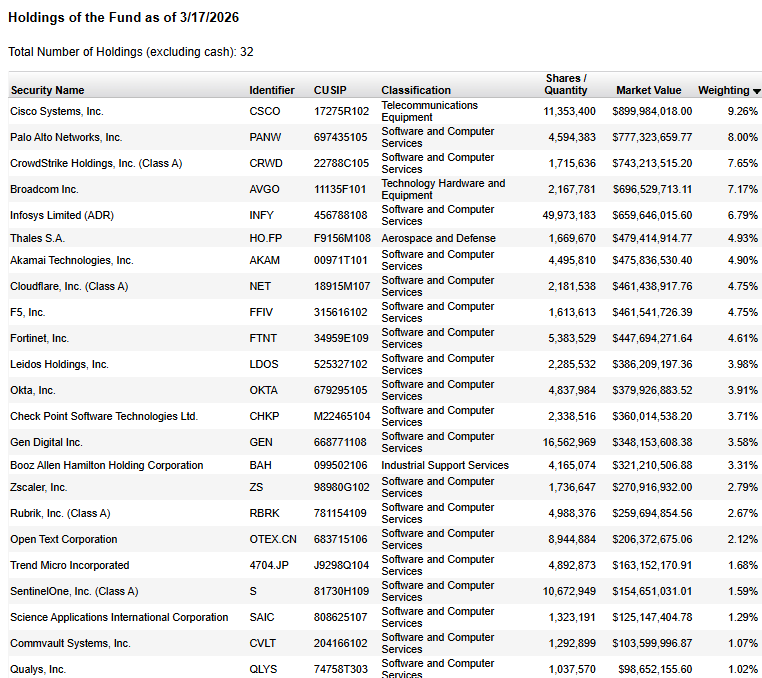
Task: Click the $154,651,031.01 market value
Action: [x=652, y=591]
